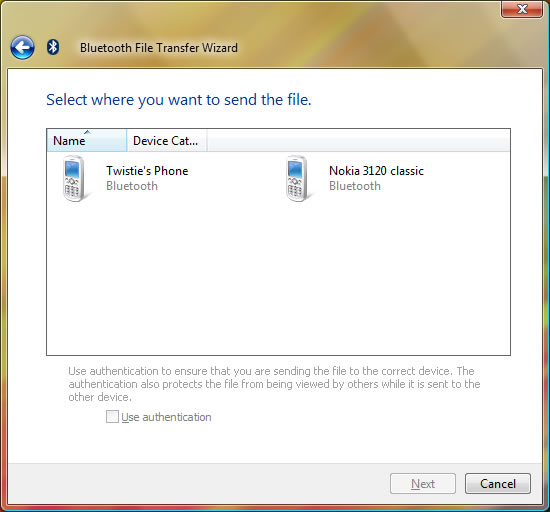The width and height of the screenshot is (550, 512).
Task: Click the Next button
Action: [423, 484]
